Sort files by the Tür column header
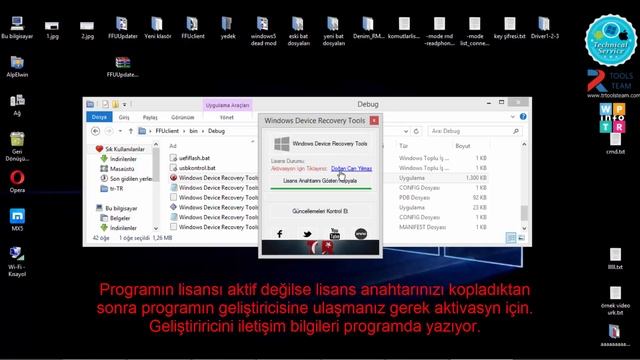The width and height of the screenshot is (640, 360). (403, 146)
